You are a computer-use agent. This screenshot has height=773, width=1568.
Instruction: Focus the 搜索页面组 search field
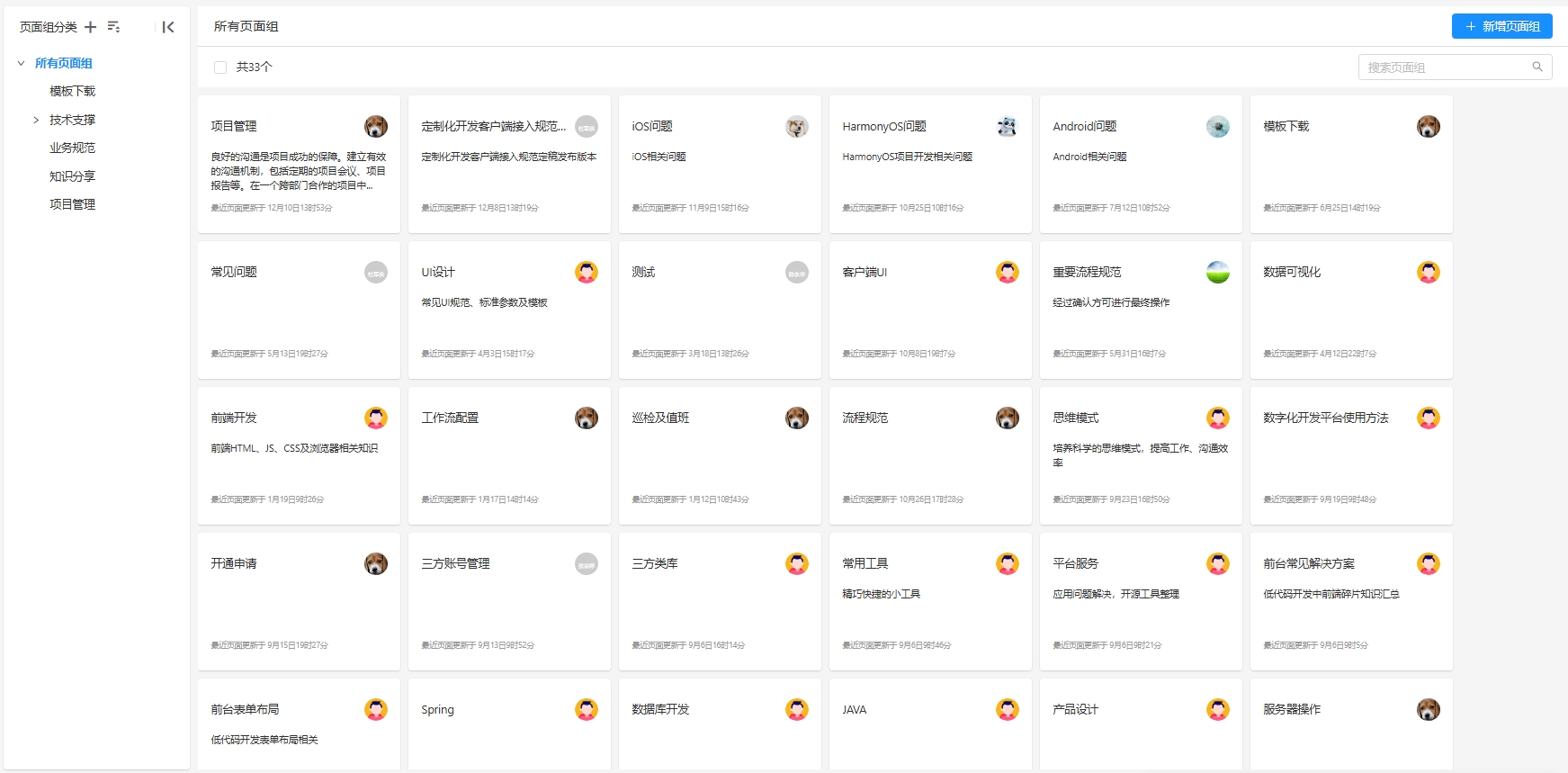pos(1456,67)
